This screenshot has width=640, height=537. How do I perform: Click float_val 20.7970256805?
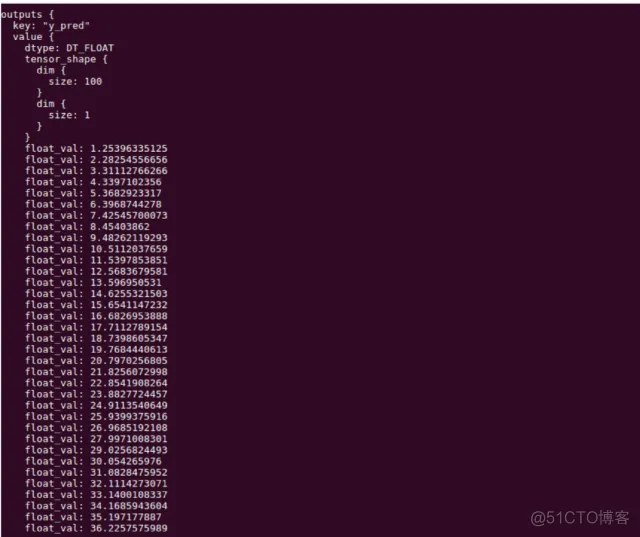pyautogui.click(x=96, y=361)
